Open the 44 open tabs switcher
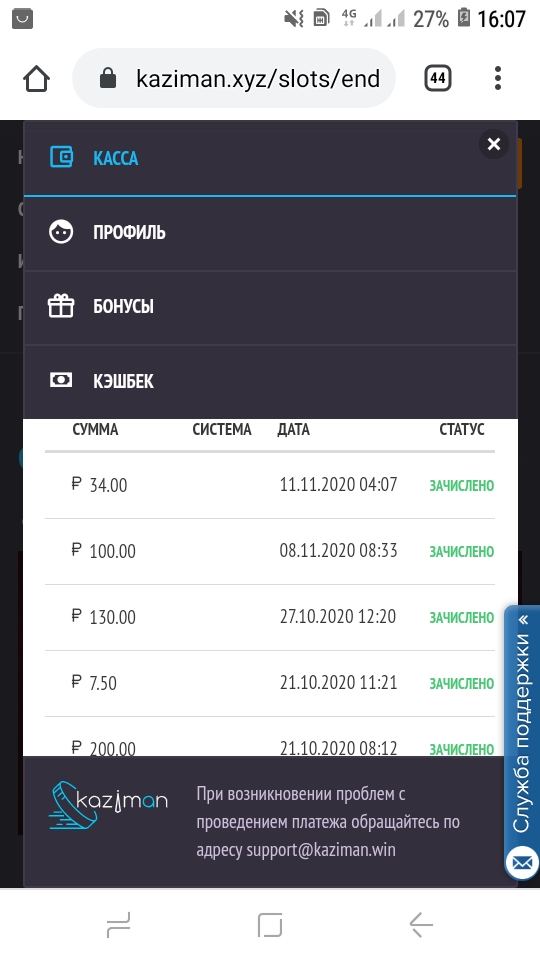Viewport: 540px width, 960px height. (437, 78)
